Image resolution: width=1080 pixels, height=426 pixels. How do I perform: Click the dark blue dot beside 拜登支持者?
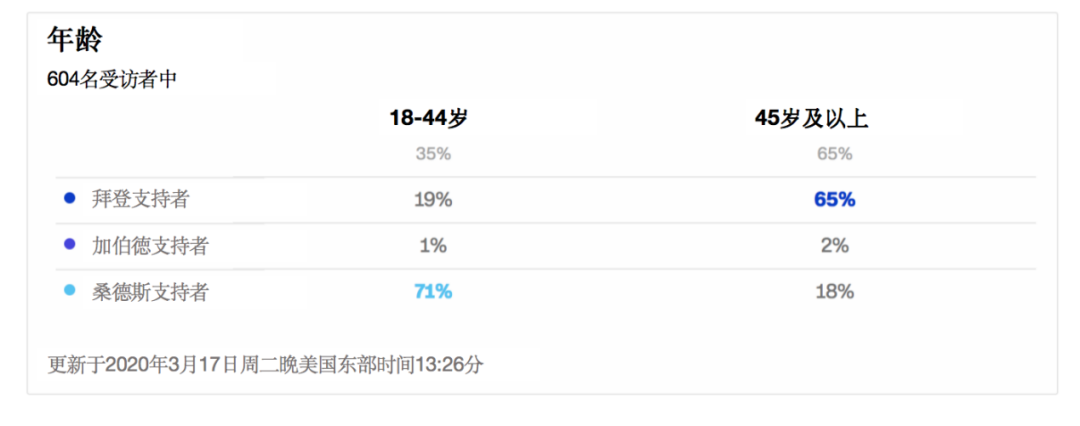tap(69, 199)
